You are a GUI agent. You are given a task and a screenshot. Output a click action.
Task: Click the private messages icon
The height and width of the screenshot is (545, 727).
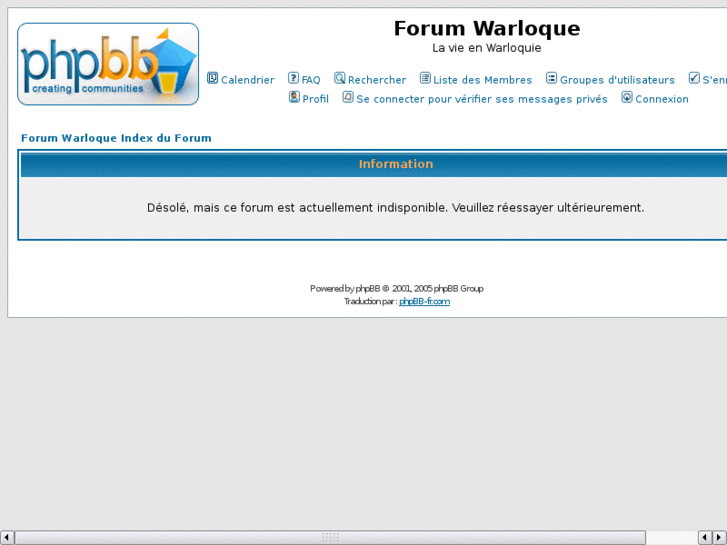click(348, 97)
